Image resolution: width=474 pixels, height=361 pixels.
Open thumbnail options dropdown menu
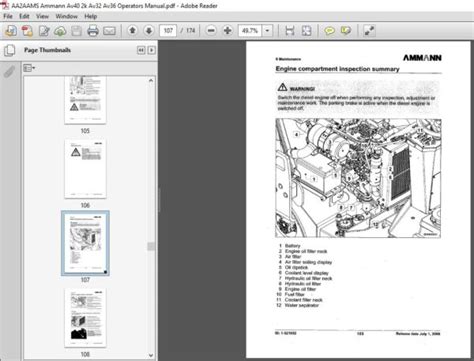29,68
